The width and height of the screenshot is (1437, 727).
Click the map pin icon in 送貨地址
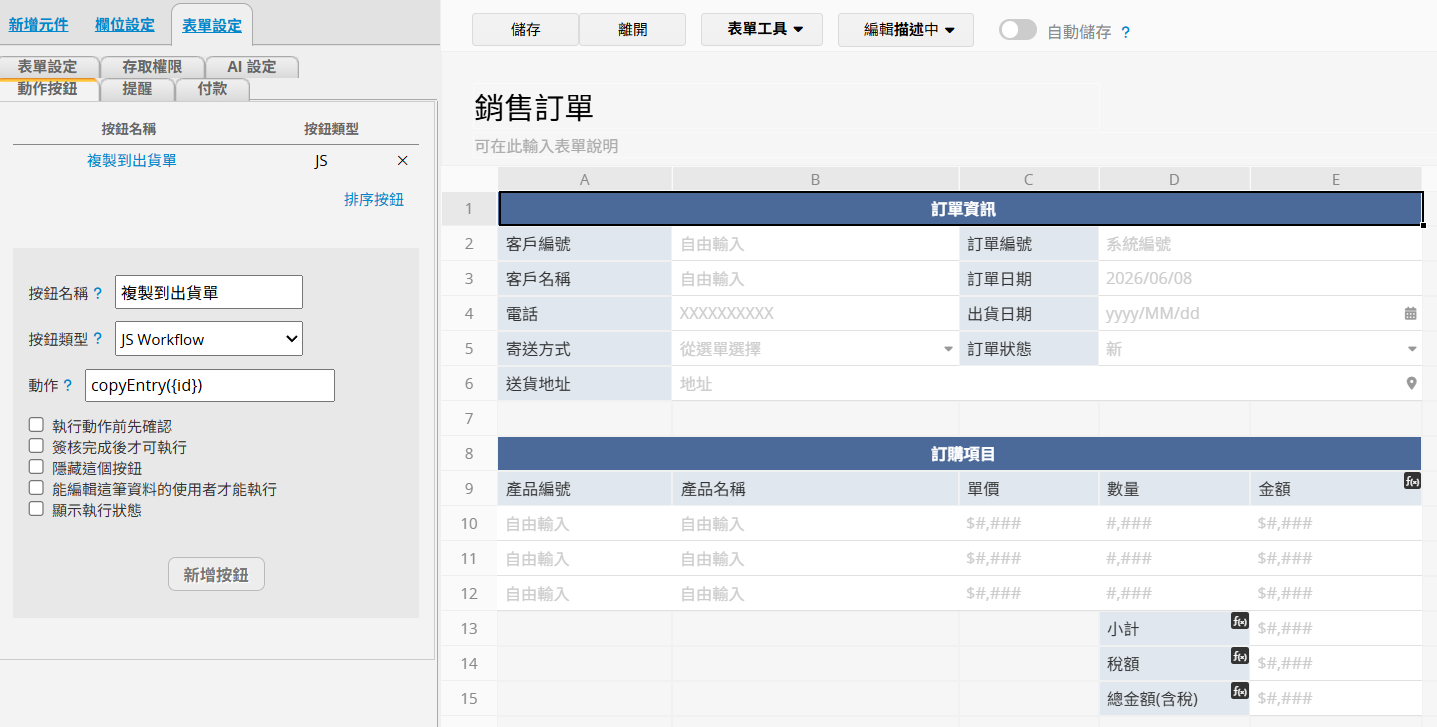click(1412, 383)
